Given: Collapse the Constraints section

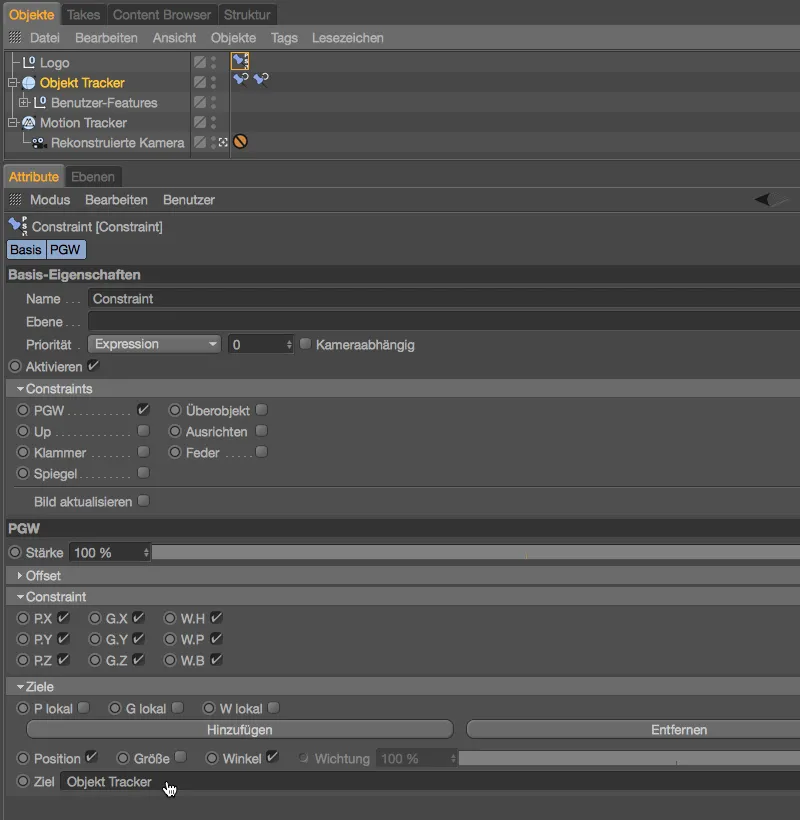Looking at the screenshot, I should coord(20,389).
